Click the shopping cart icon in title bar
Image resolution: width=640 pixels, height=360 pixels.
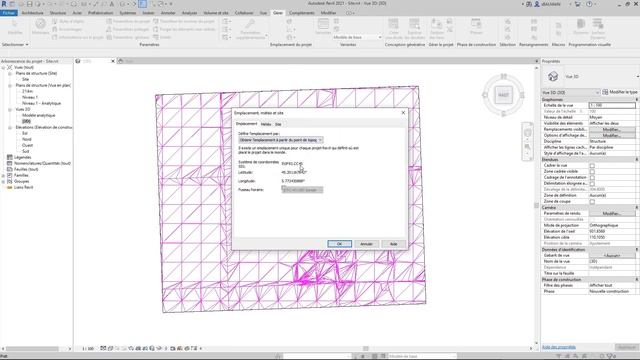[x=577, y=4]
